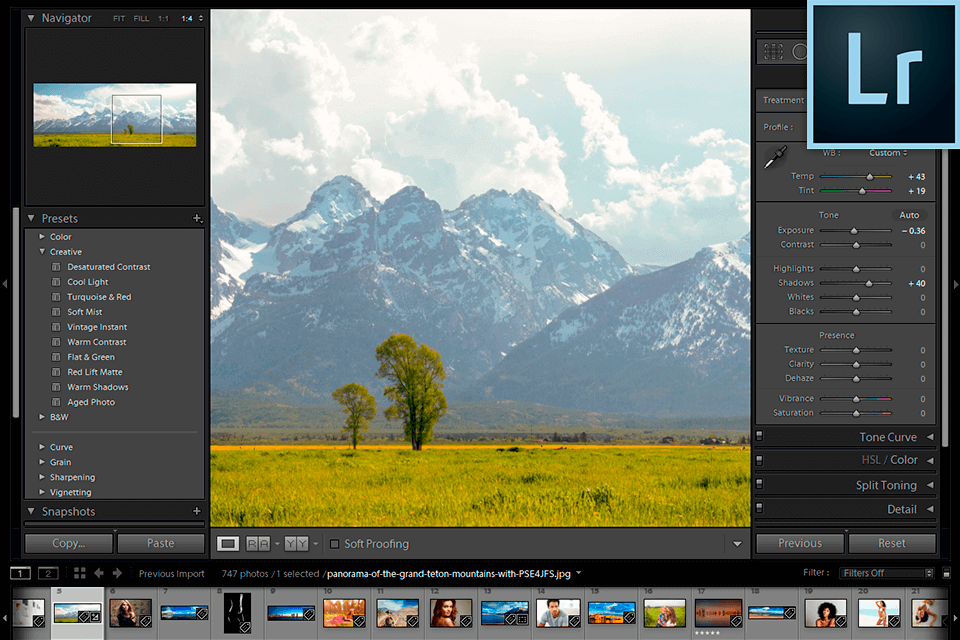Open the Filters Off dropdown
Image resolution: width=960 pixels, height=640 pixels.
click(x=887, y=573)
